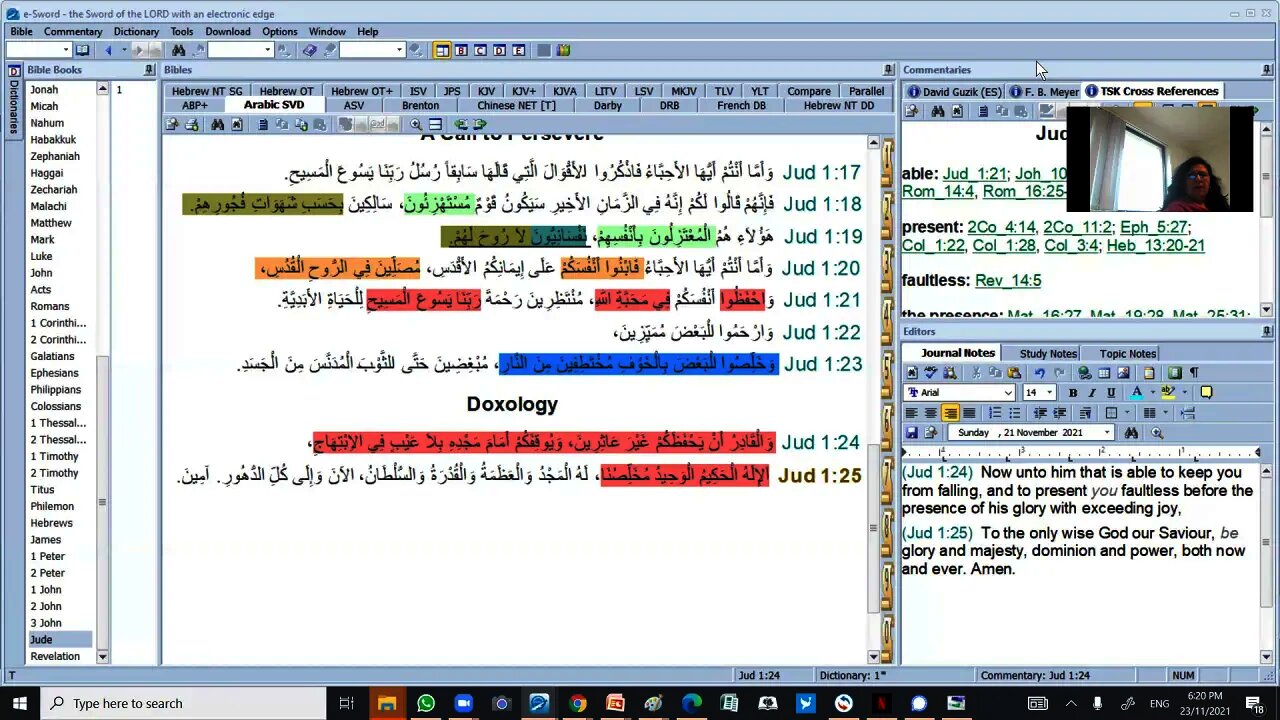Screen dimensions: 1280x720
Task: Click the numbered list icon
Action: (995, 413)
